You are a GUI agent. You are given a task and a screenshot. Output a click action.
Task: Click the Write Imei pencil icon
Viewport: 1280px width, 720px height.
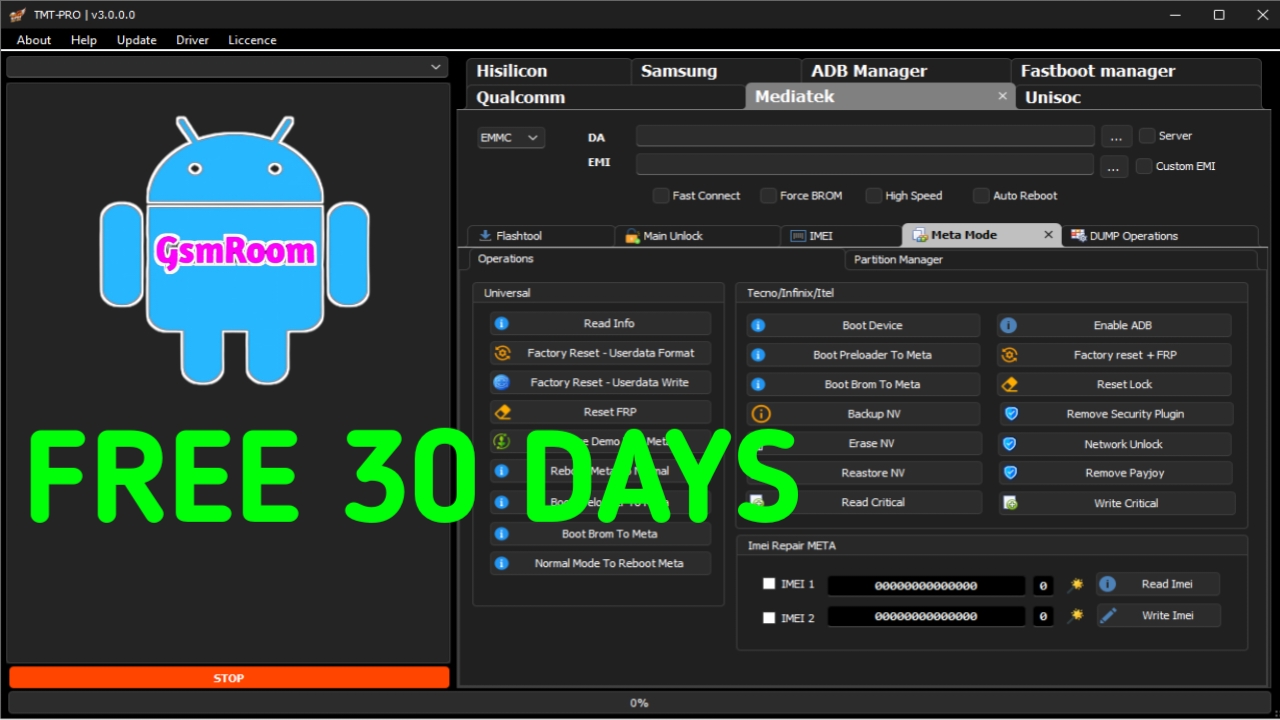coord(1108,616)
